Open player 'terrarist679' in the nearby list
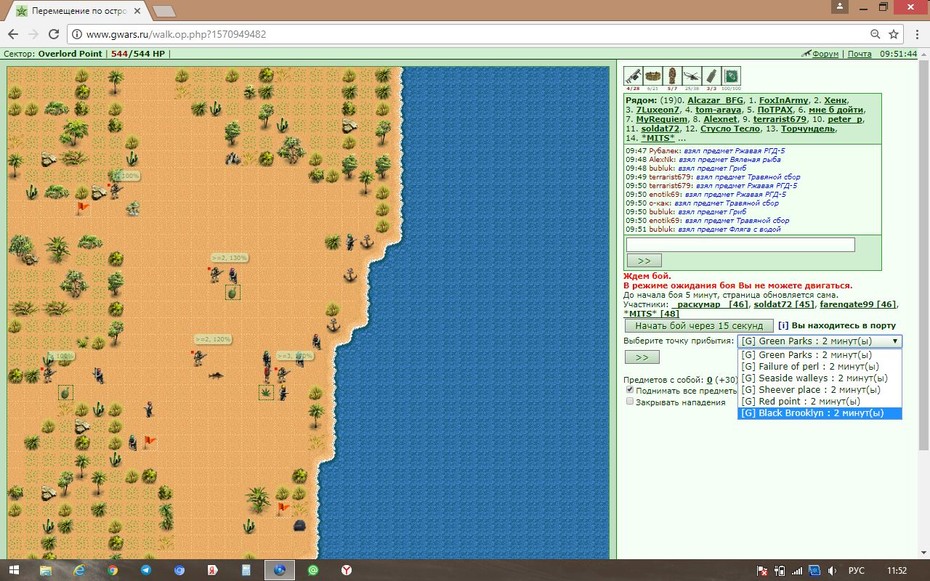This screenshot has height=581, width=930. coord(779,119)
